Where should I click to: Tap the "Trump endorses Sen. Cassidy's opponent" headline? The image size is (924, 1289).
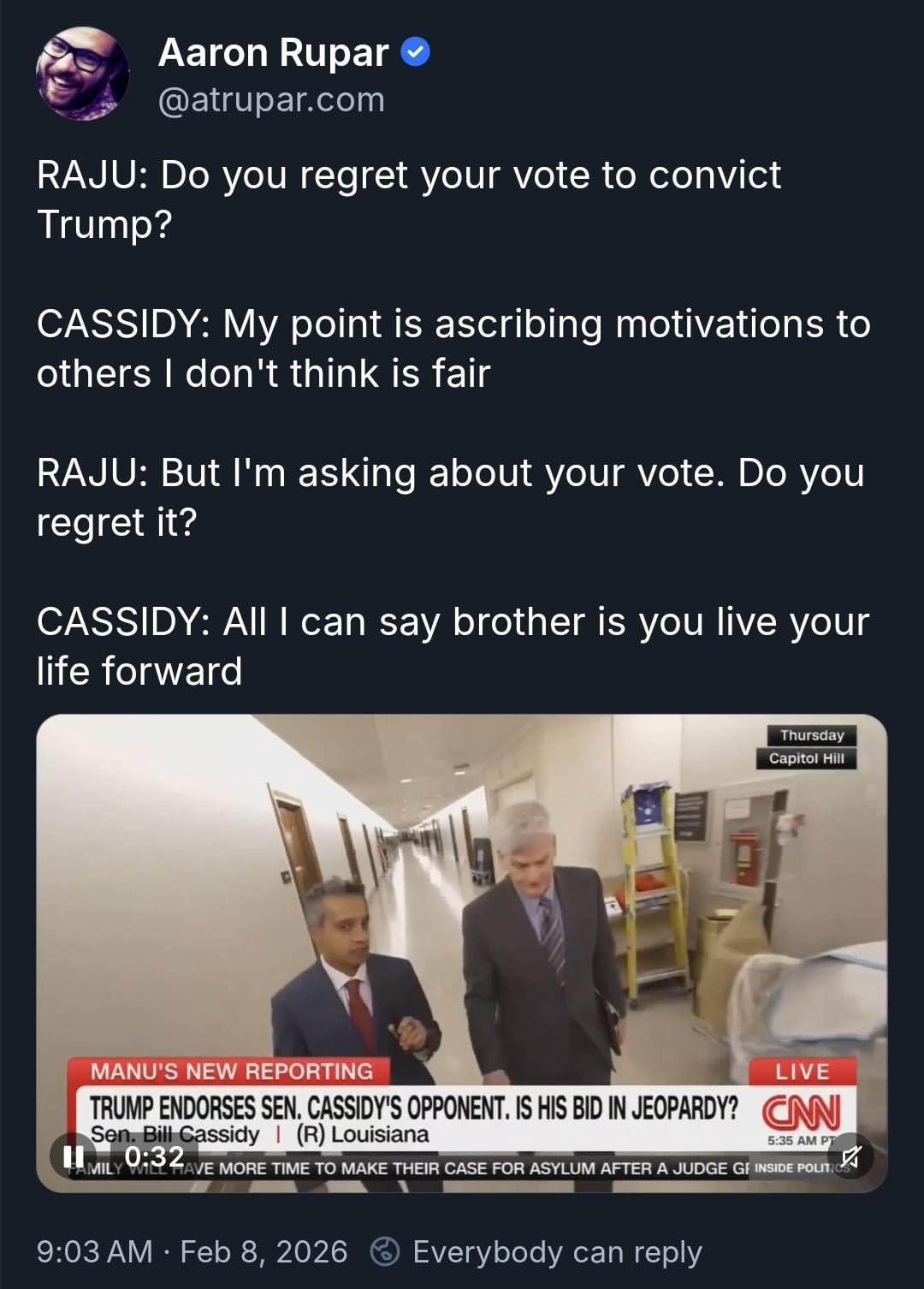click(413, 1108)
